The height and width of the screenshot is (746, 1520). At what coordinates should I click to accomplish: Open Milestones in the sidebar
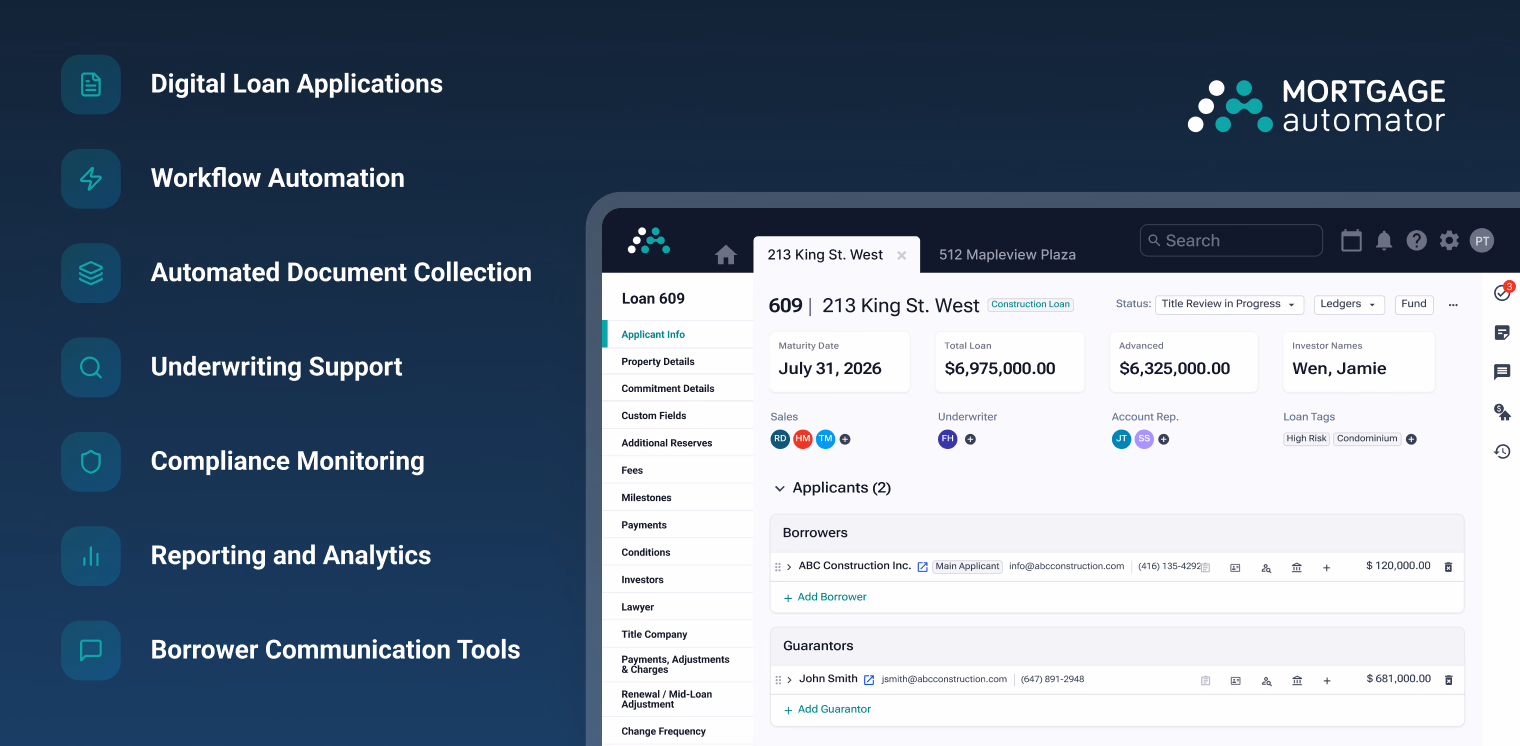[x=678, y=498]
